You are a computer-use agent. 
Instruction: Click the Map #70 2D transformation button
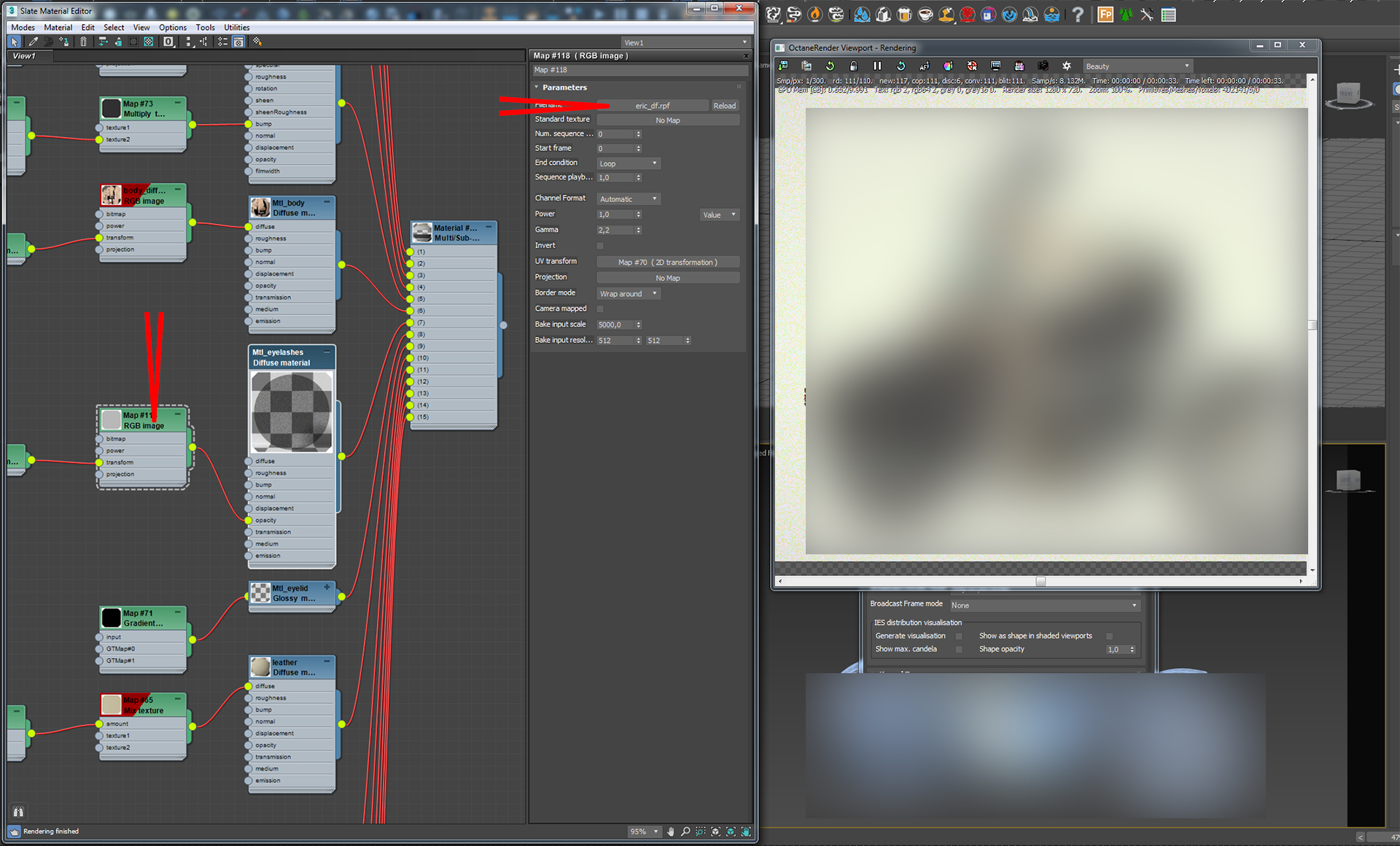[667, 263]
